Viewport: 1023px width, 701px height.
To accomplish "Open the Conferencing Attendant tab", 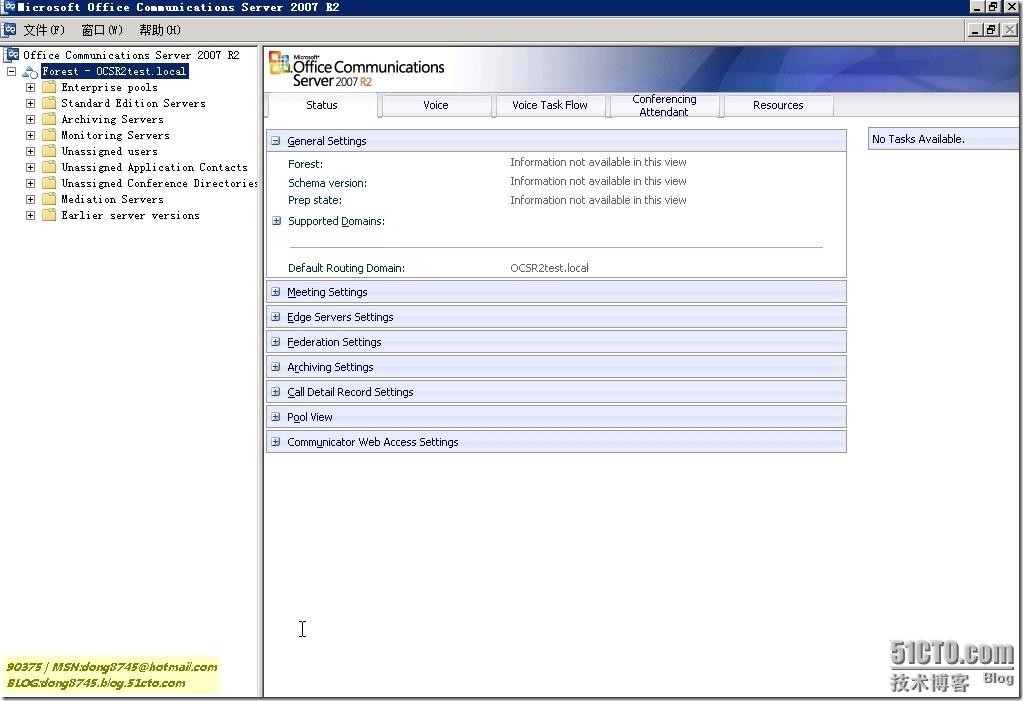I will [664, 105].
